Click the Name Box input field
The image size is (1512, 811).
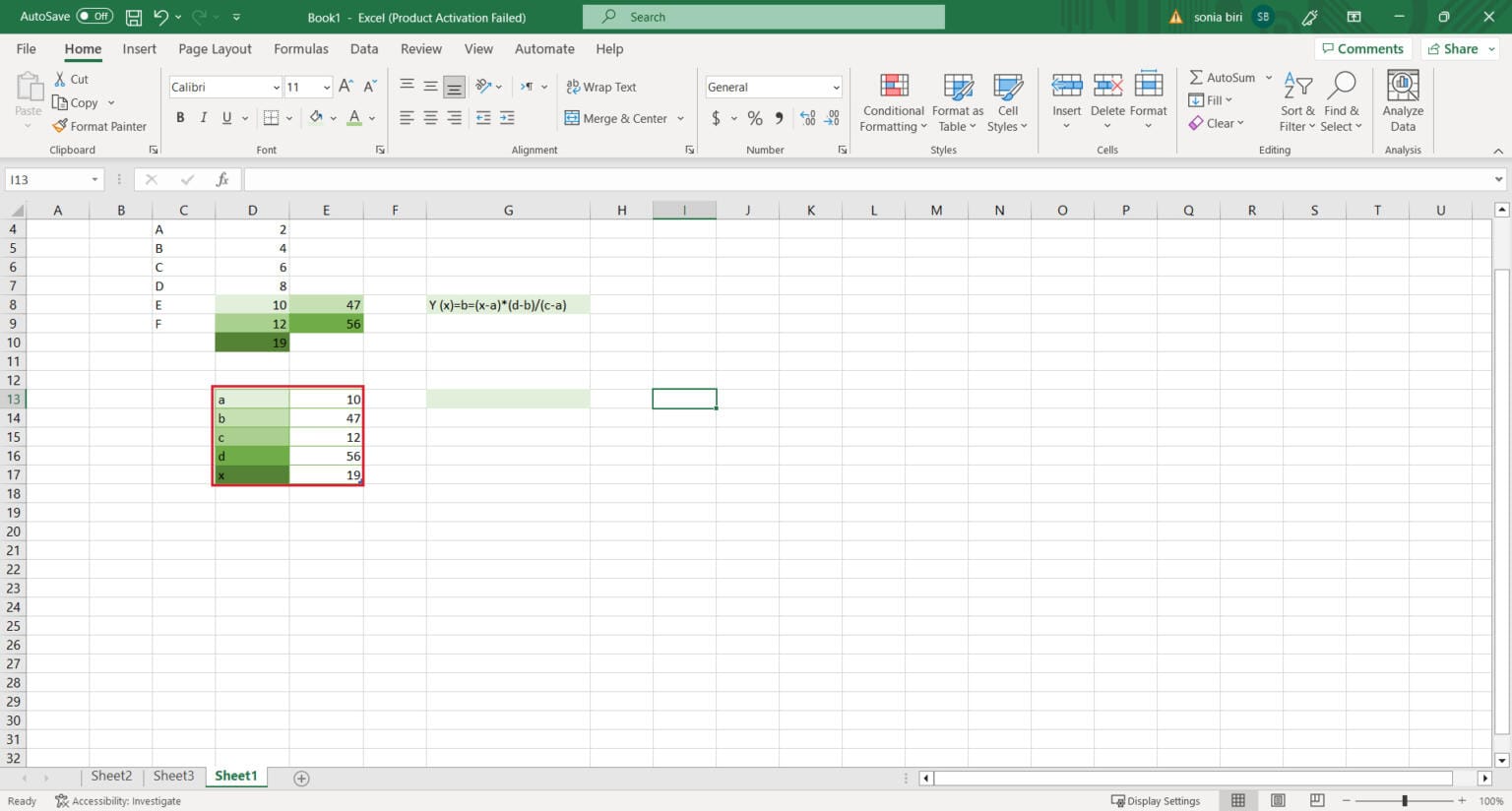point(47,179)
